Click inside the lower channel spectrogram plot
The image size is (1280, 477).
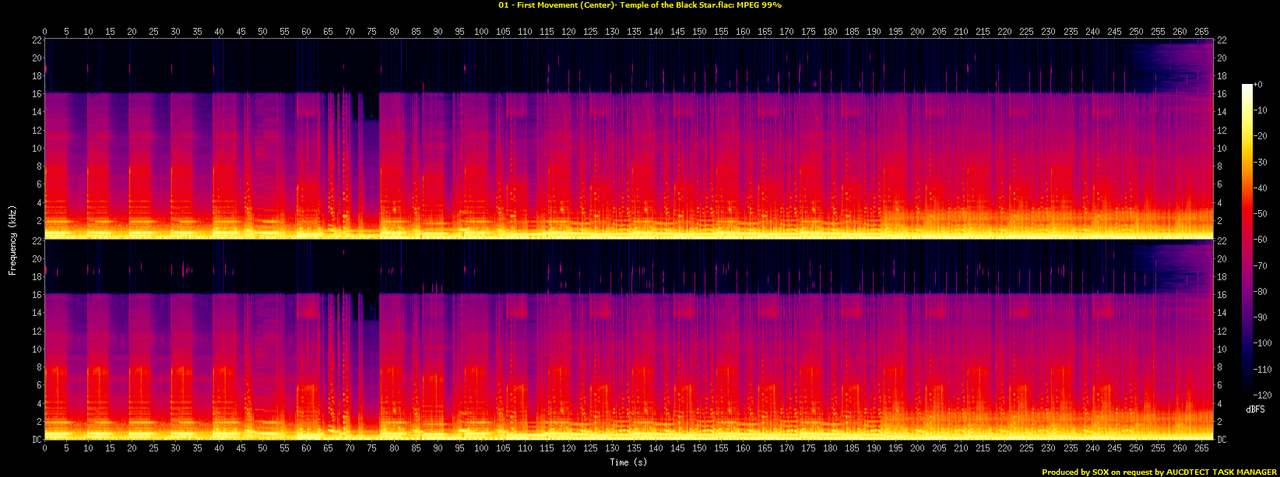point(628,340)
